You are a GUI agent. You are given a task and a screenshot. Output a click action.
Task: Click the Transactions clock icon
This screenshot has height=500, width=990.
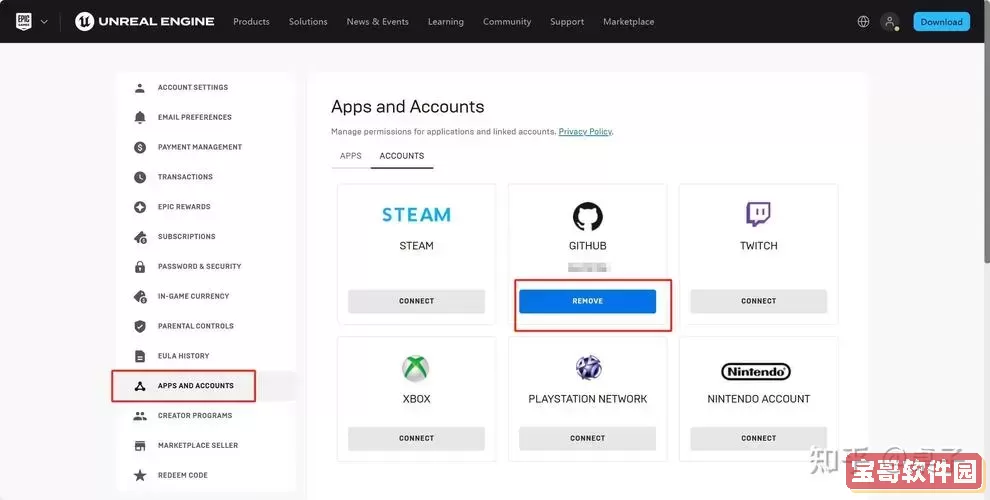(140, 177)
